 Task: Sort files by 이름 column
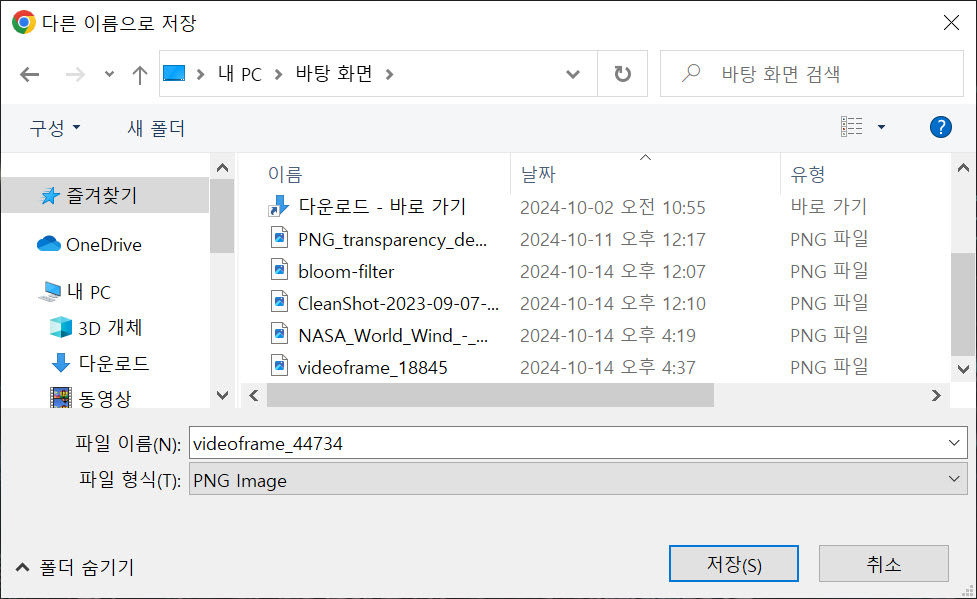(285, 174)
